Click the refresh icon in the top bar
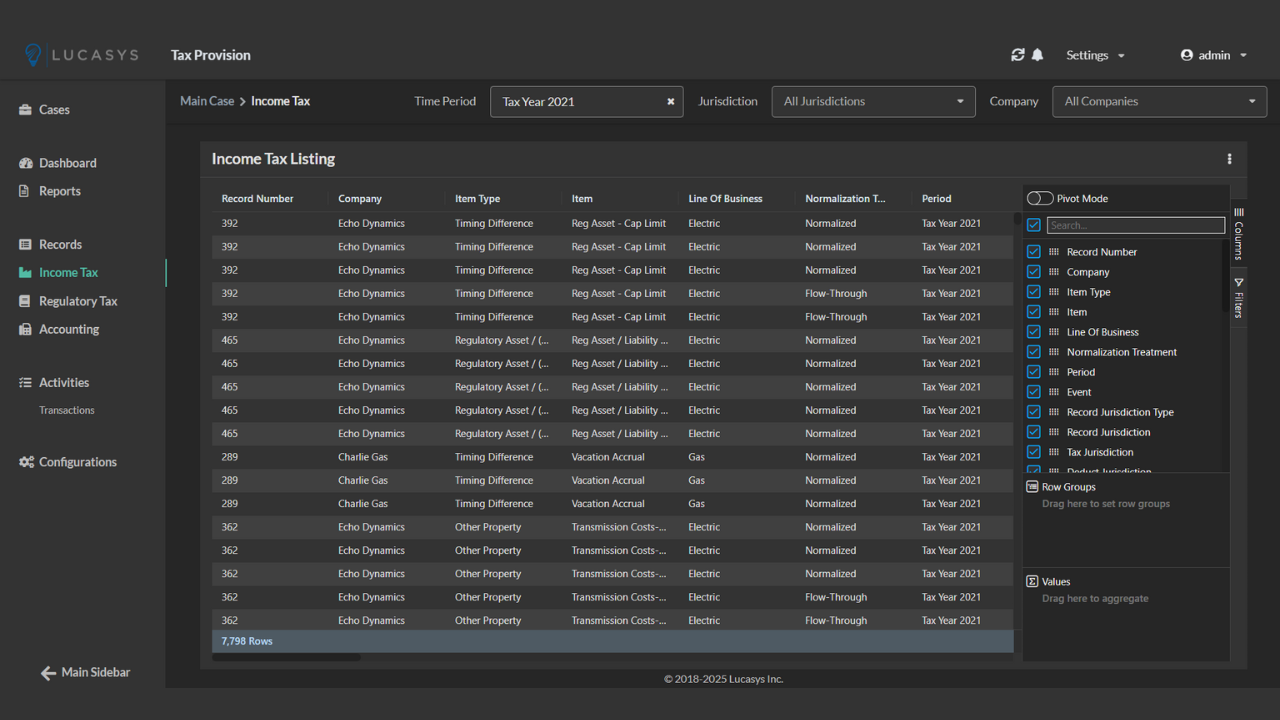Image resolution: width=1280 pixels, height=720 pixels. 1017,55
